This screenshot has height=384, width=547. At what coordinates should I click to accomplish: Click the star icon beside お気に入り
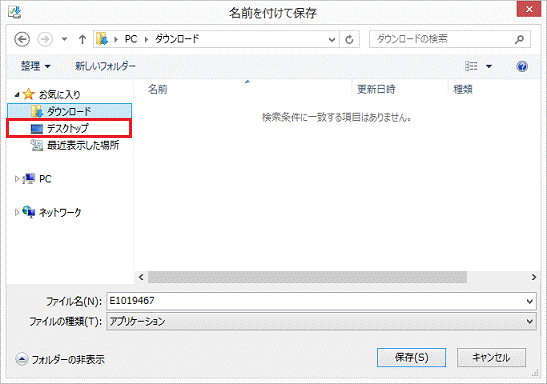point(28,94)
